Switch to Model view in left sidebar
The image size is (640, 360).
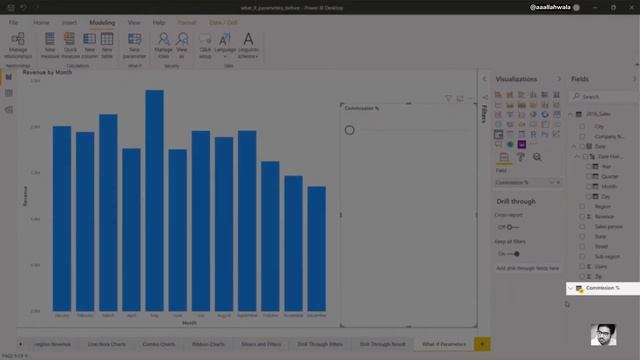(x=9, y=110)
